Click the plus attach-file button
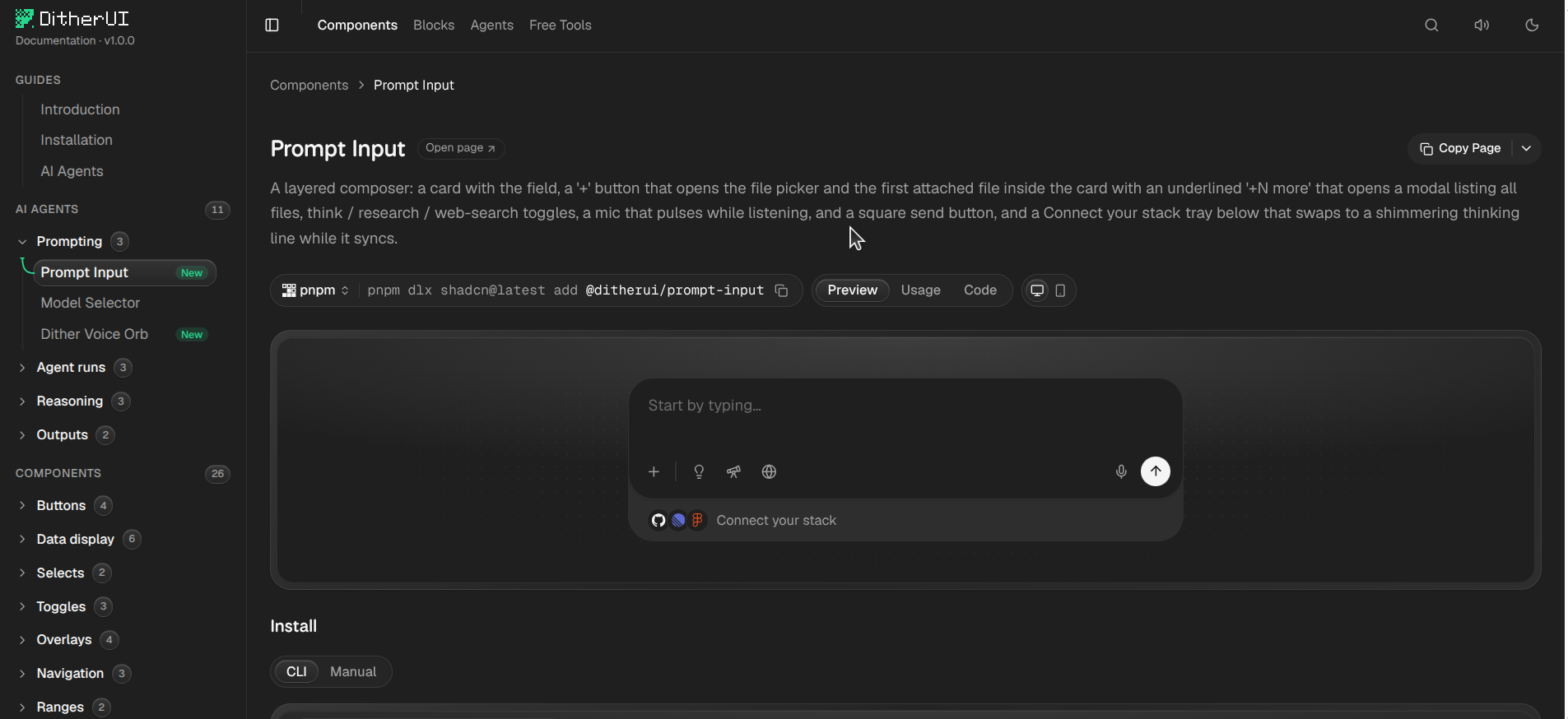The width and height of the screenshot is (1568, 719). click(x=654, y=472)
